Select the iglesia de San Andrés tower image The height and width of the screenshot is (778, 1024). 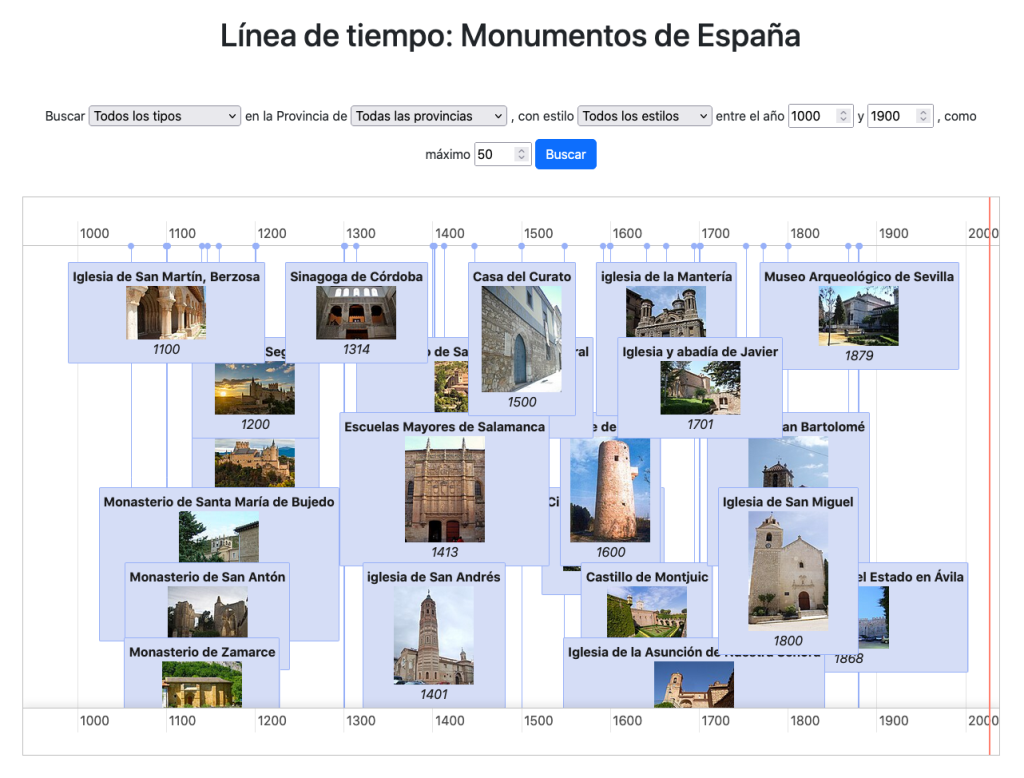click(x=433, y=635)
